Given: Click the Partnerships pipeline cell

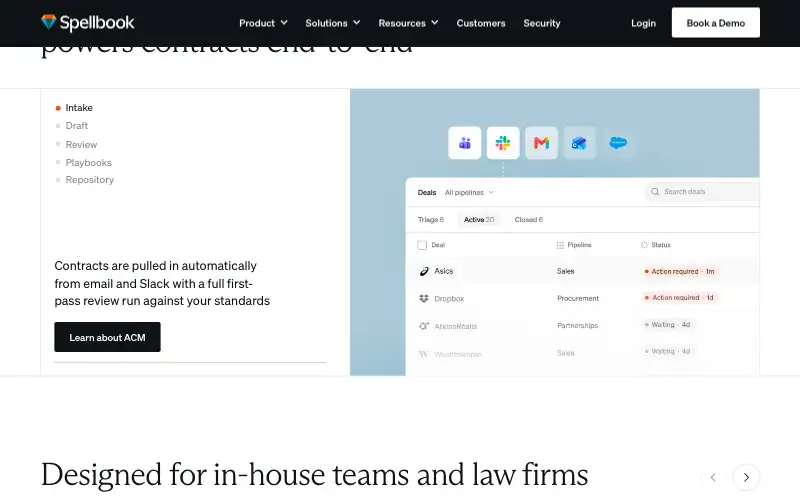Looking at the screenshot, I should click(x=577, y=325).
